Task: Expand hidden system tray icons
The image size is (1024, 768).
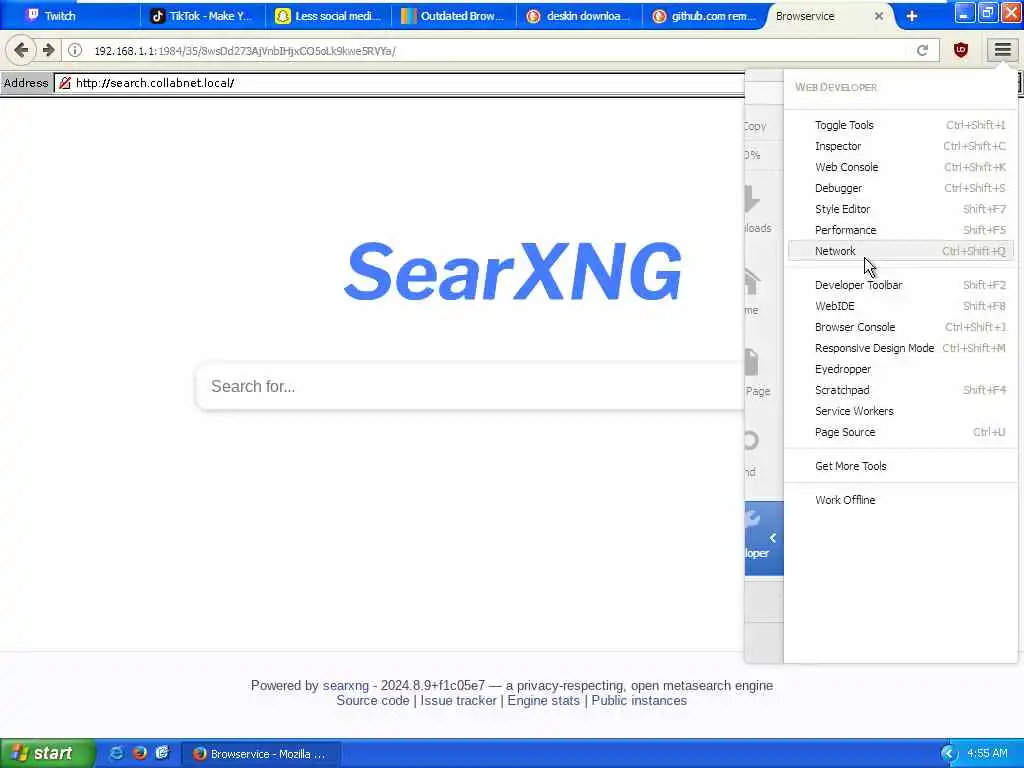Action: [x=949, y=754]
